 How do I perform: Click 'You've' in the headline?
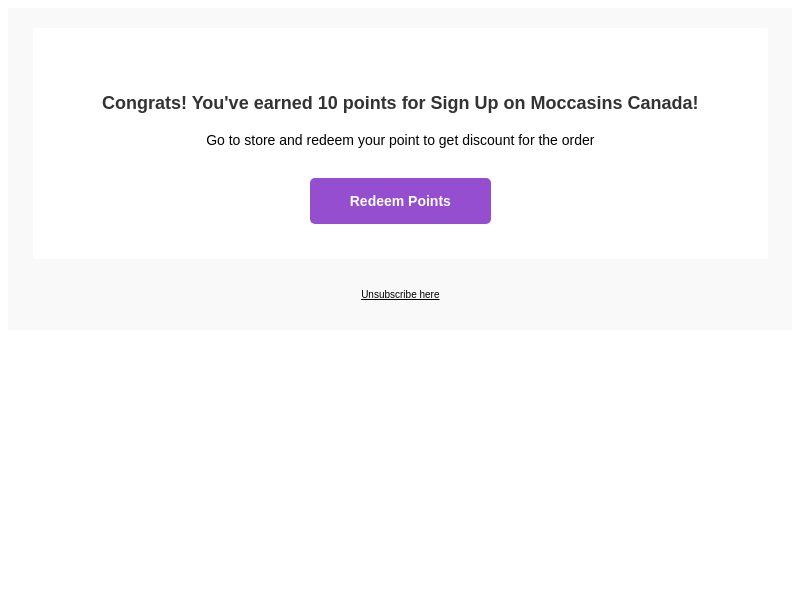pyautogui.click(x=220, y=103)
